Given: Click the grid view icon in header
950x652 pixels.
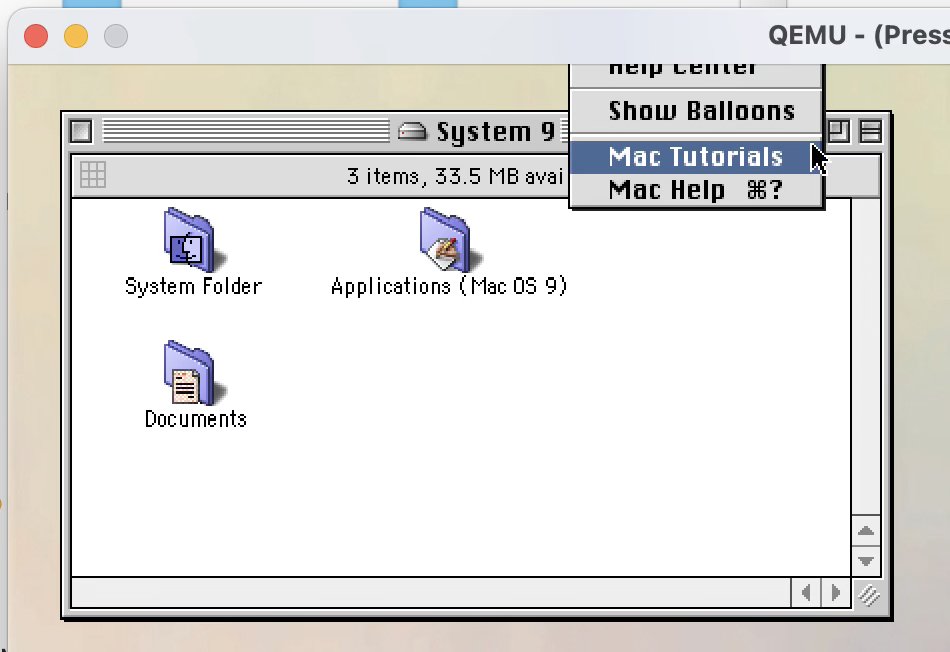Looking at the screenshot, I should pos(93,175).
